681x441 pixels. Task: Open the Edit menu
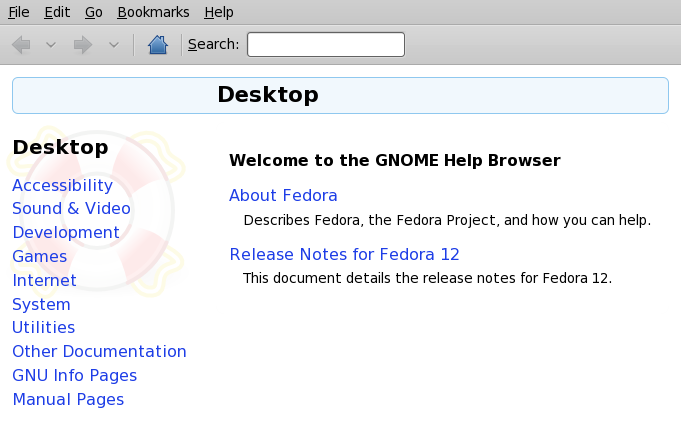pos(57,12)
